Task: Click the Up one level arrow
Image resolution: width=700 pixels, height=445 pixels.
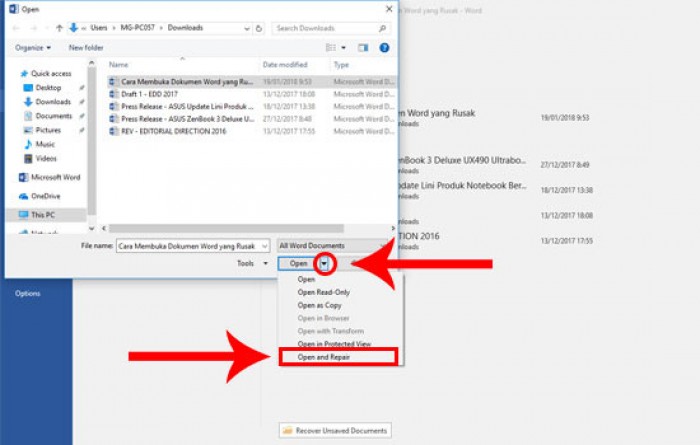Action: click(59, 28)
